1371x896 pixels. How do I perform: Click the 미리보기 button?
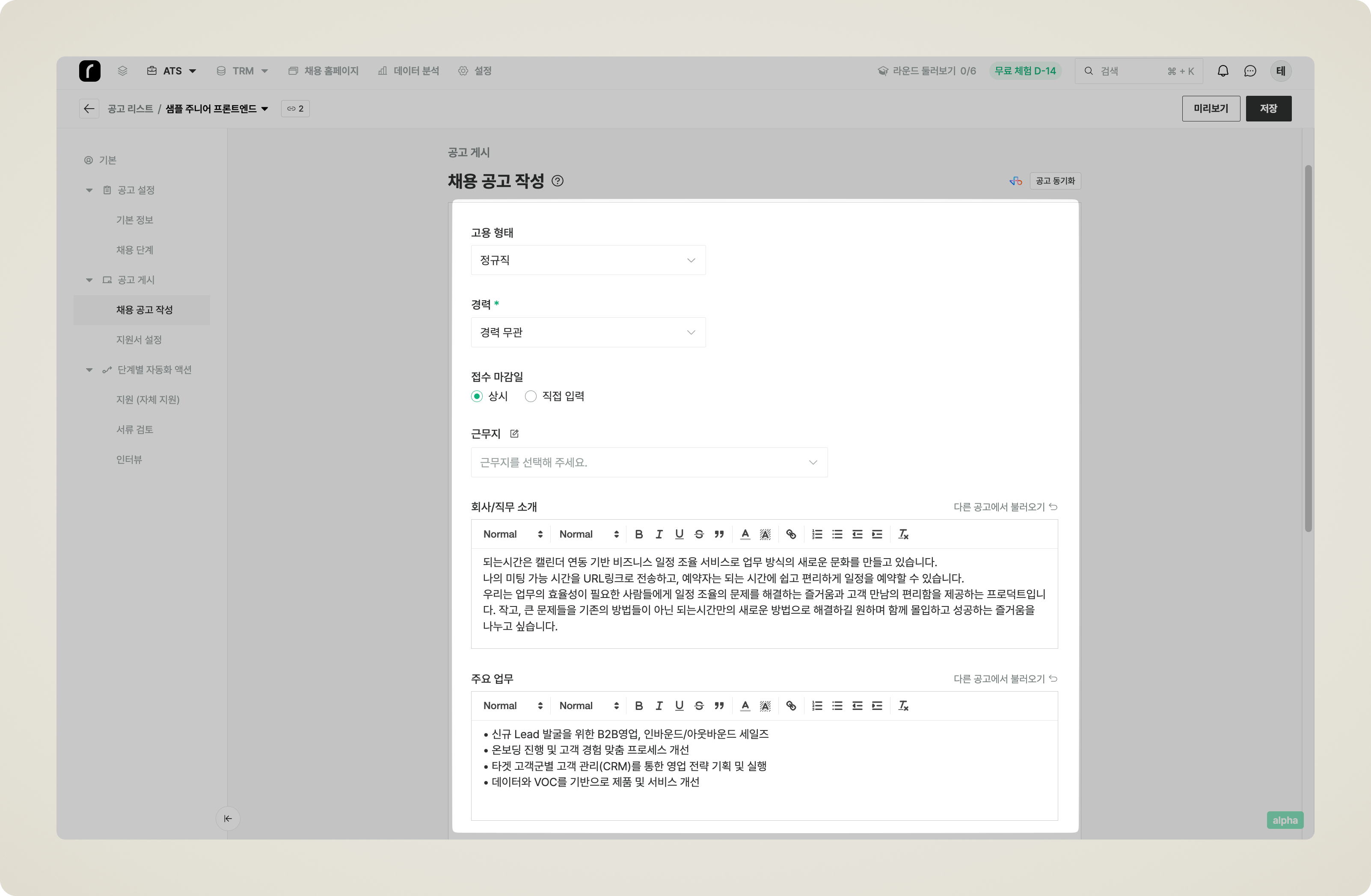coord(1210,109)
